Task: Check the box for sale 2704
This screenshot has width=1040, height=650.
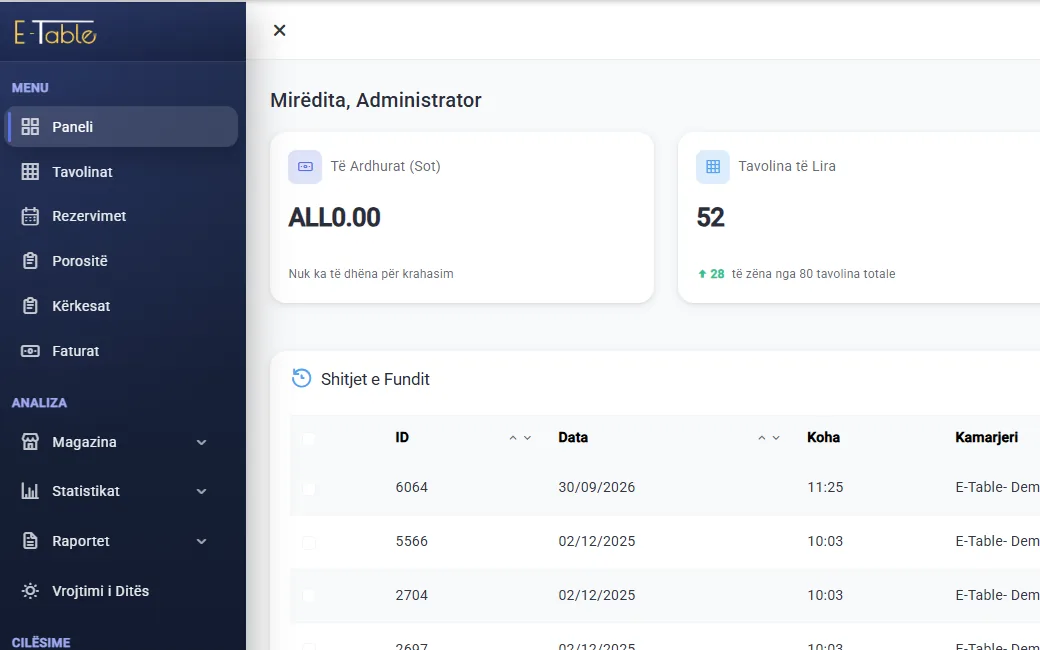Action: coord(308,596)
